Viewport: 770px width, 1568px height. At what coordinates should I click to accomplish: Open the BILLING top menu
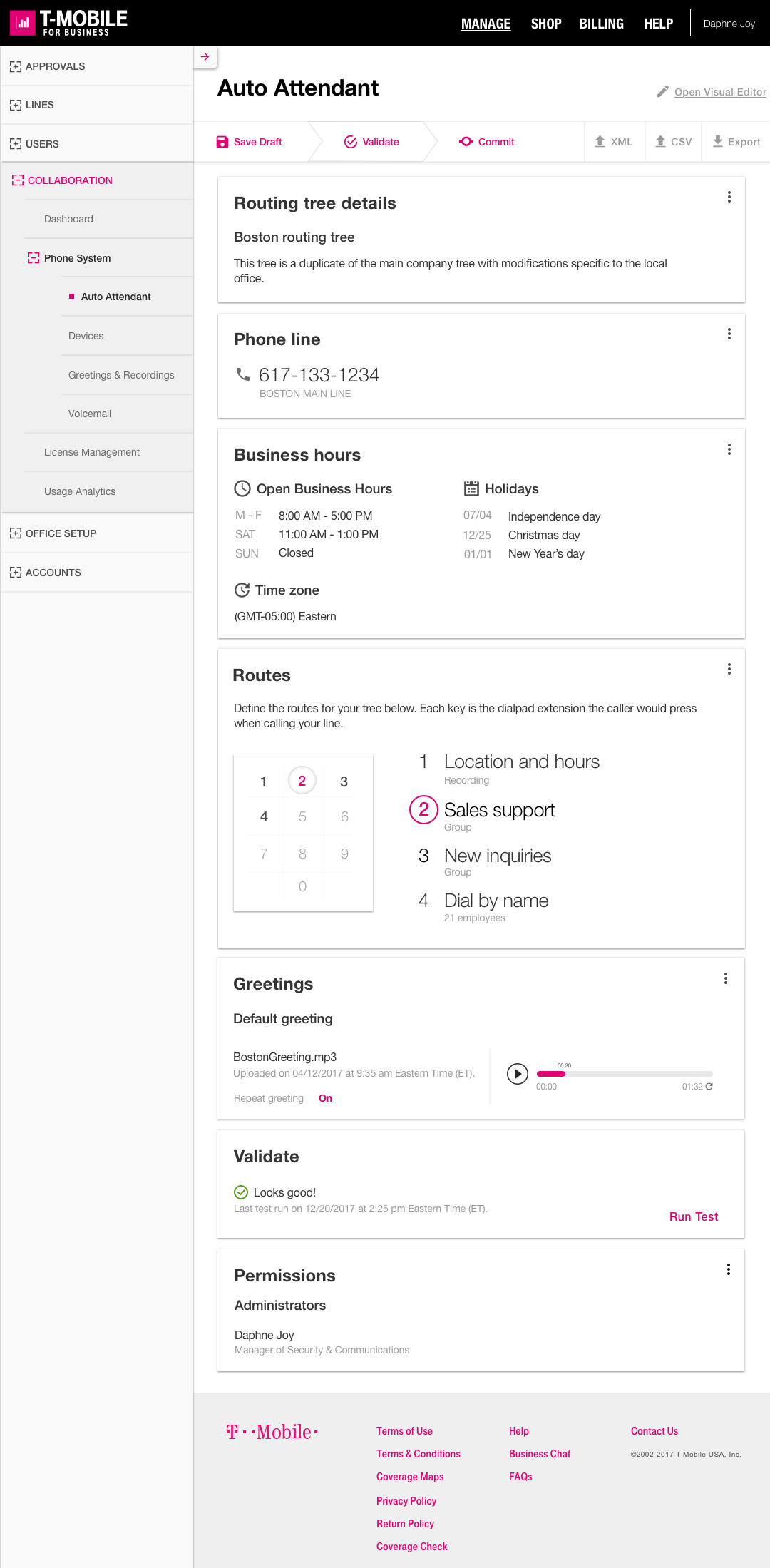click(602, 24)
